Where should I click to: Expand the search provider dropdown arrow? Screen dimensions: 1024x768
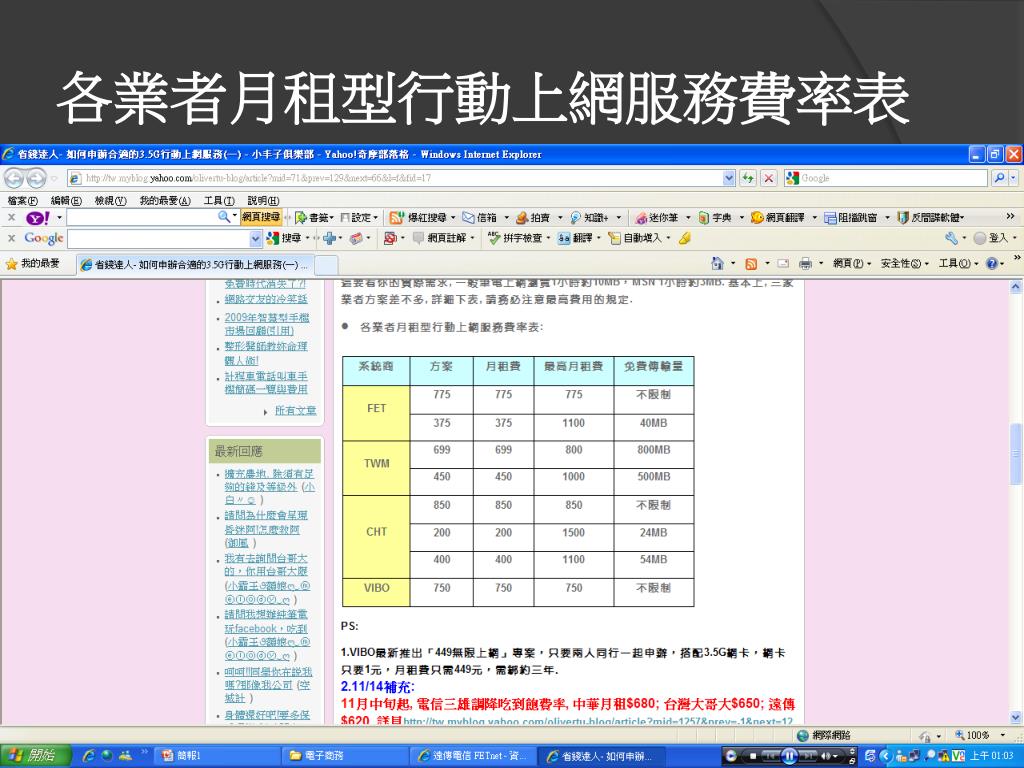(1014, 178)
